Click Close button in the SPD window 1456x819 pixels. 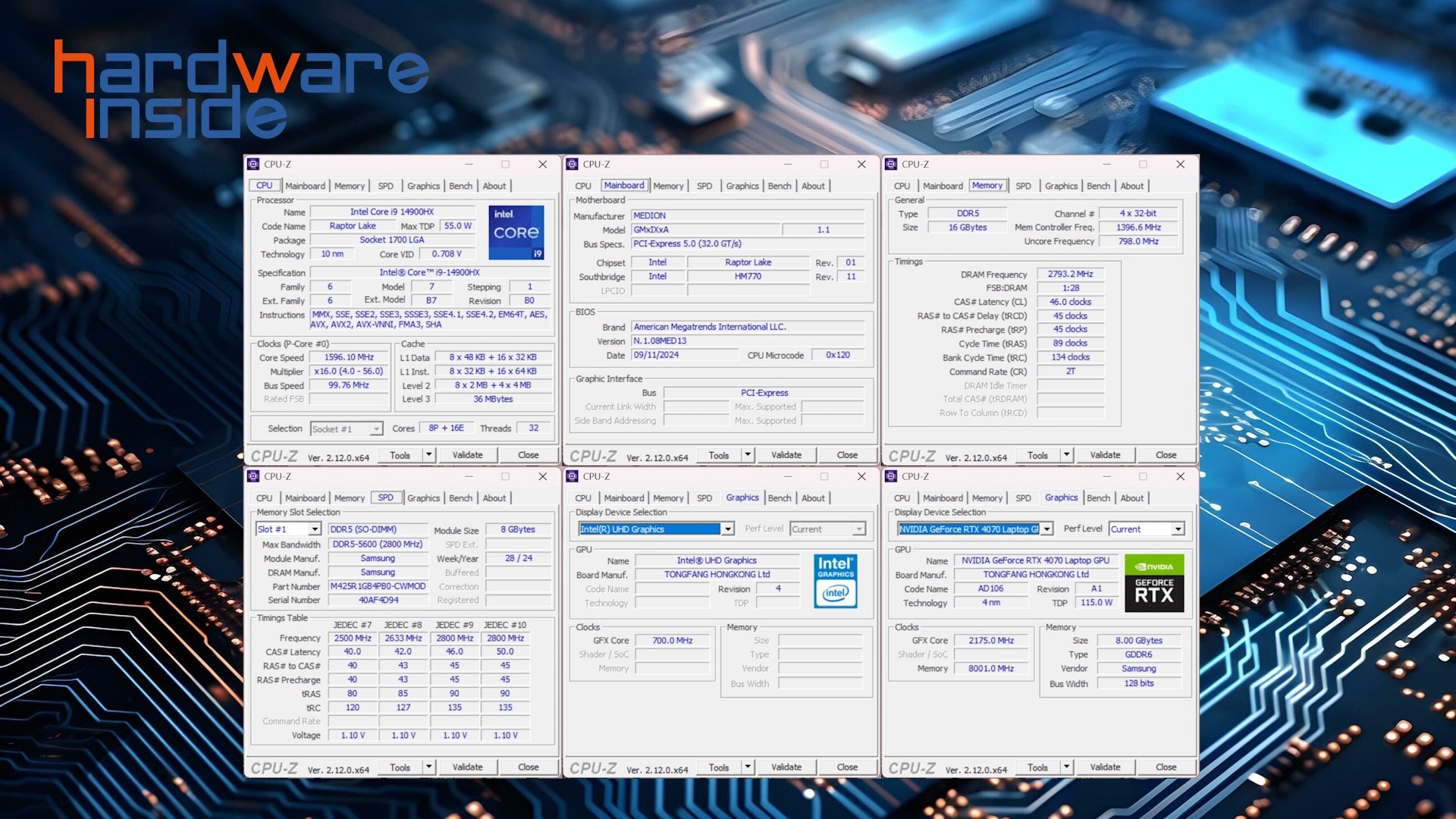528,767
